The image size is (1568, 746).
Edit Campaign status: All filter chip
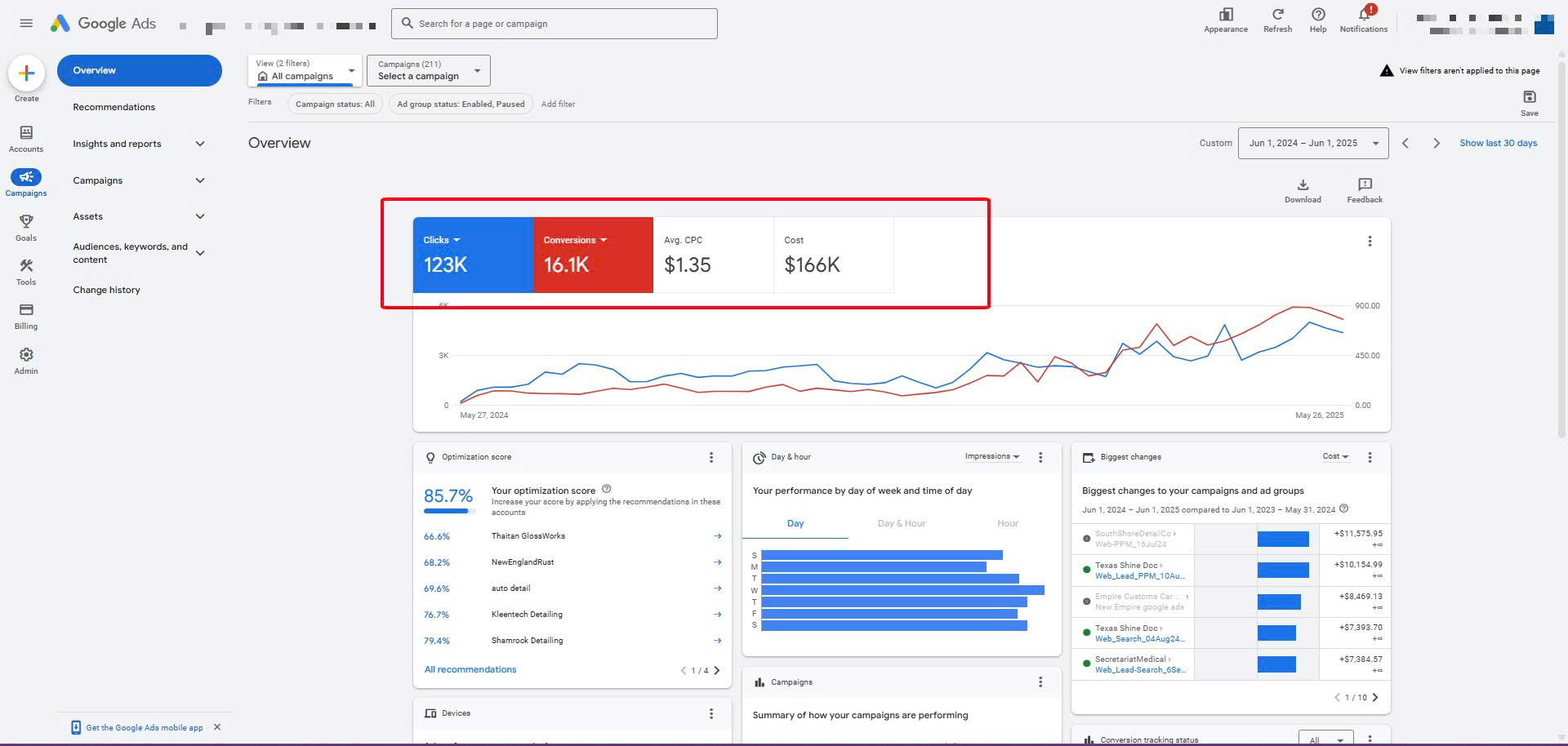point(335,104)
